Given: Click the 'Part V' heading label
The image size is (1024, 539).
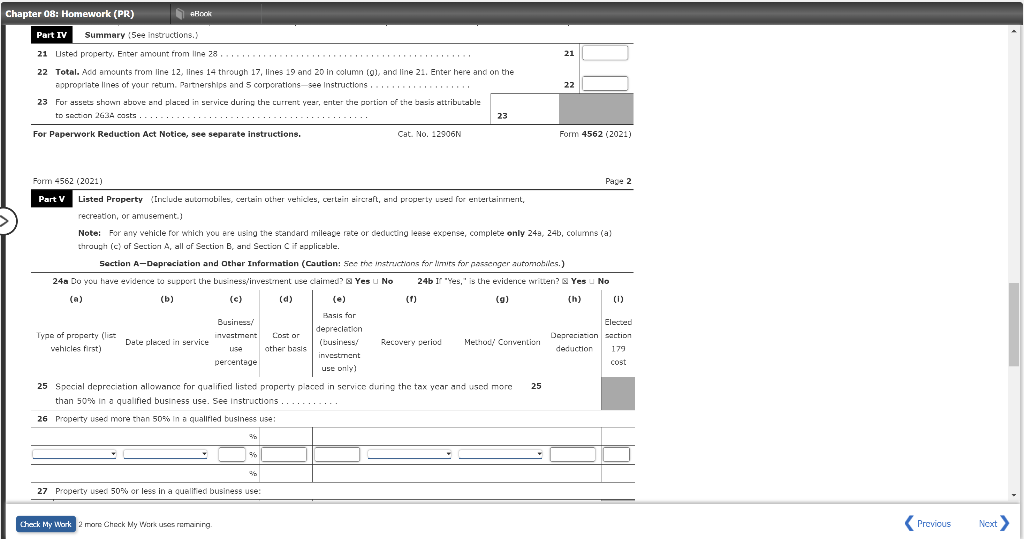Looking at the screenshot, I should pyautogui.click(x=52, y=199).
